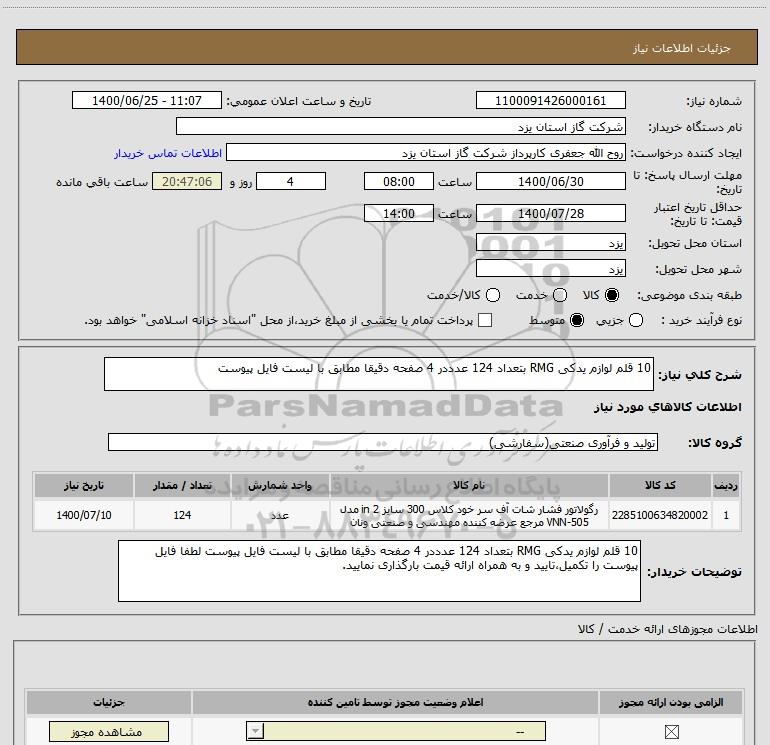Screen dimensions: 770x745
Task: Click the الزامی بودن ارائه مجوز column header
Action: tap(670, 702)
